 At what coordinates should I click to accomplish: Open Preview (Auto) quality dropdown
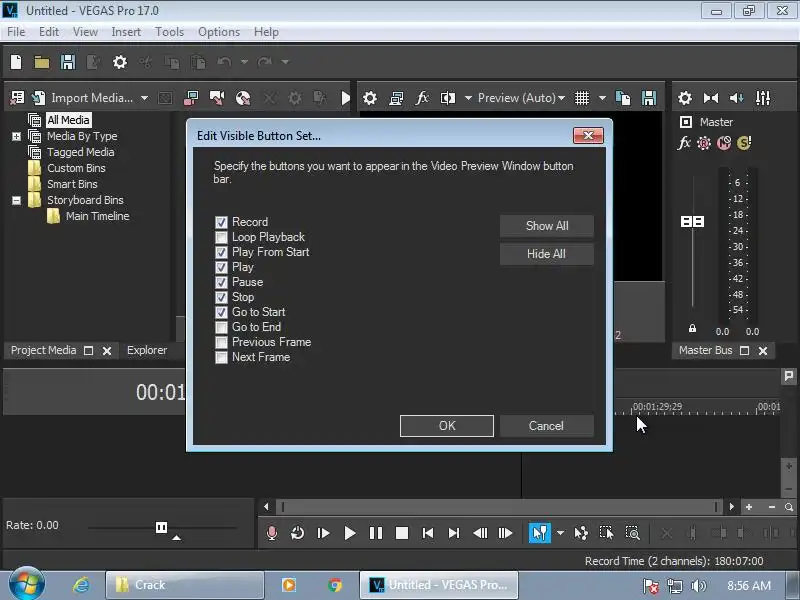point(521,97)
